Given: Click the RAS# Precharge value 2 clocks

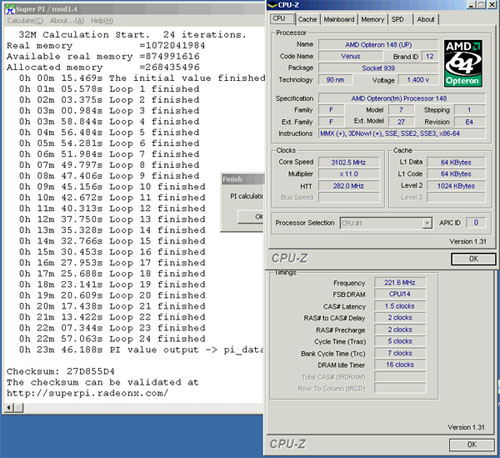Looking at the screenshot, I should (x=400, y=330).
